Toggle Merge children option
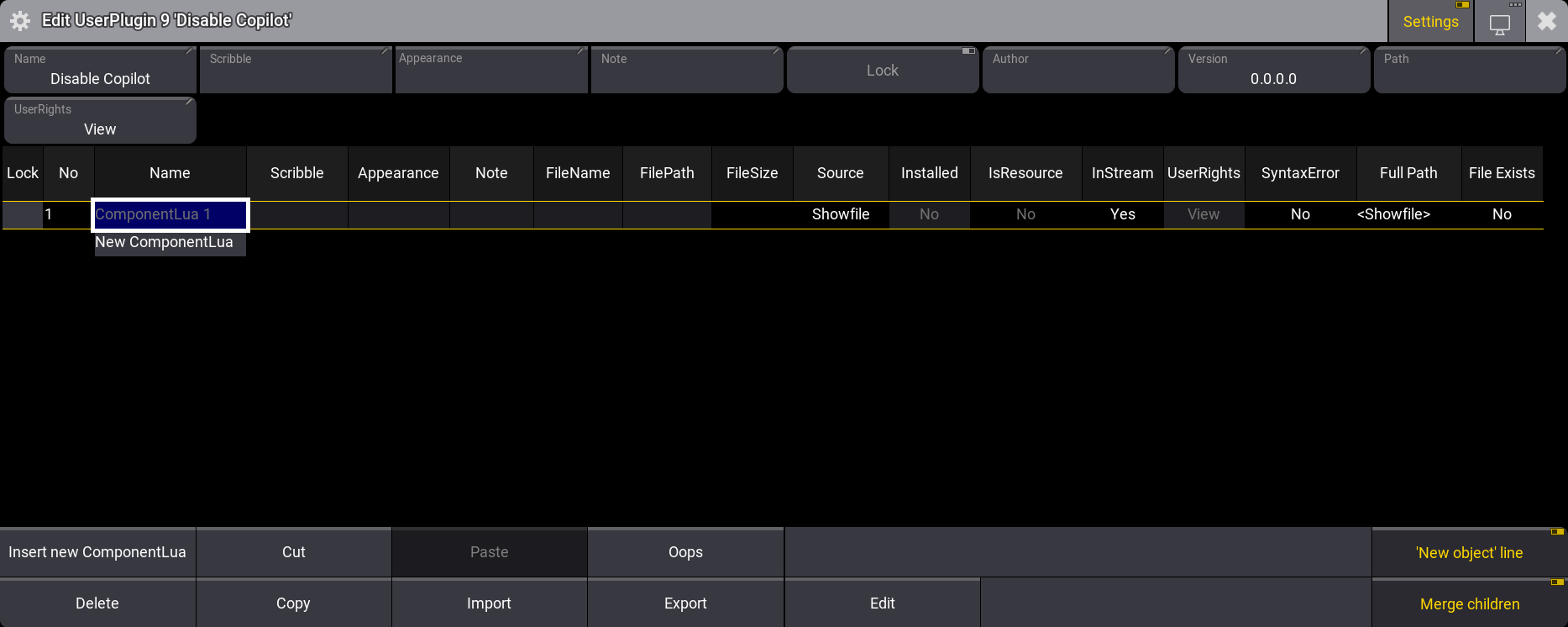 click(x=1469, y=603)
